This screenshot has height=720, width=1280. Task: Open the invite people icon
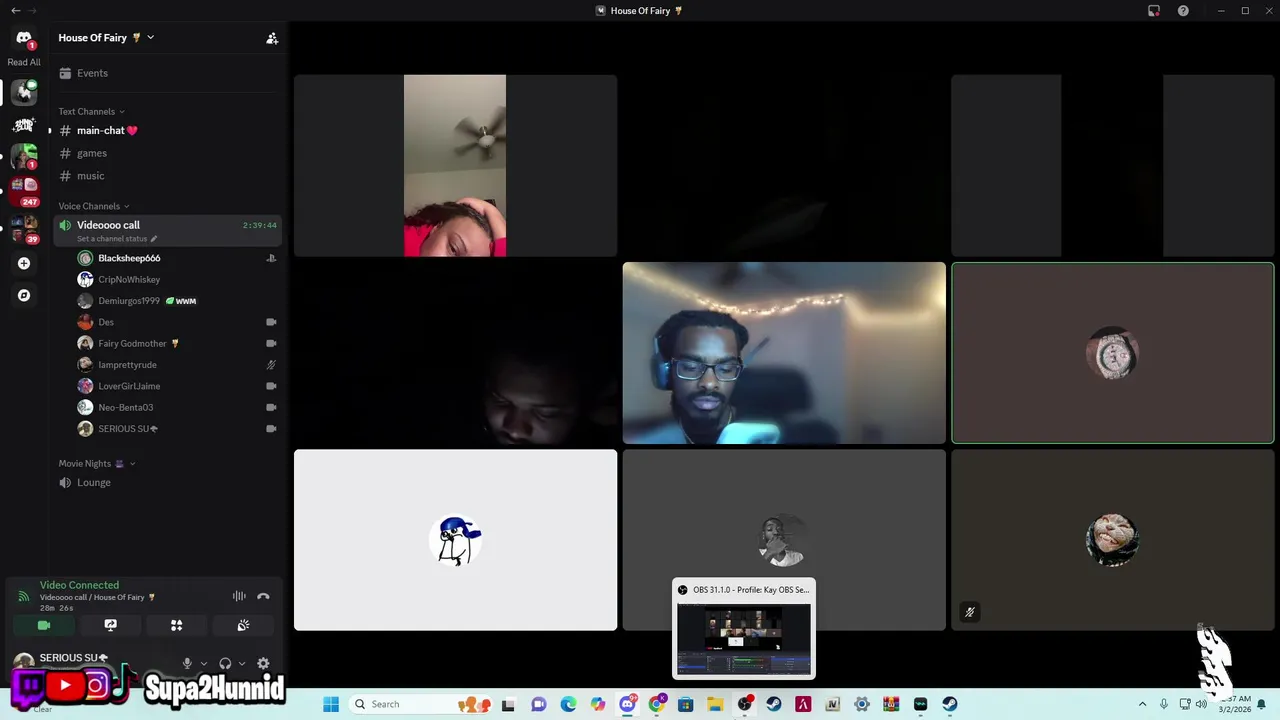click(272, 38)
